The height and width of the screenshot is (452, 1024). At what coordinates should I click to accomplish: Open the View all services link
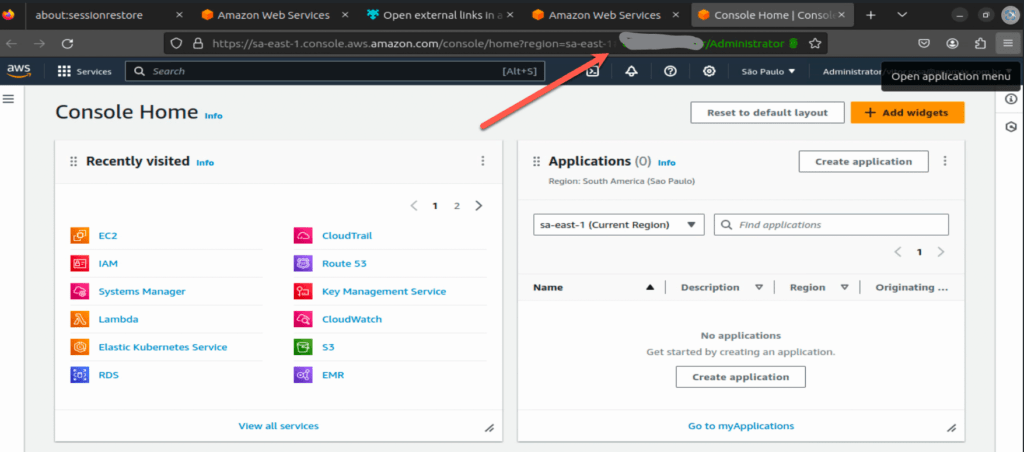279,426
